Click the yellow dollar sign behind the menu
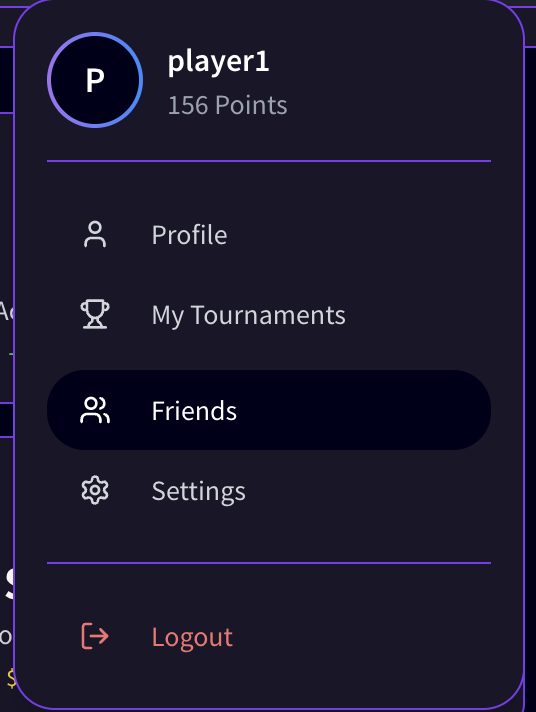 click(x=11, y=678)
